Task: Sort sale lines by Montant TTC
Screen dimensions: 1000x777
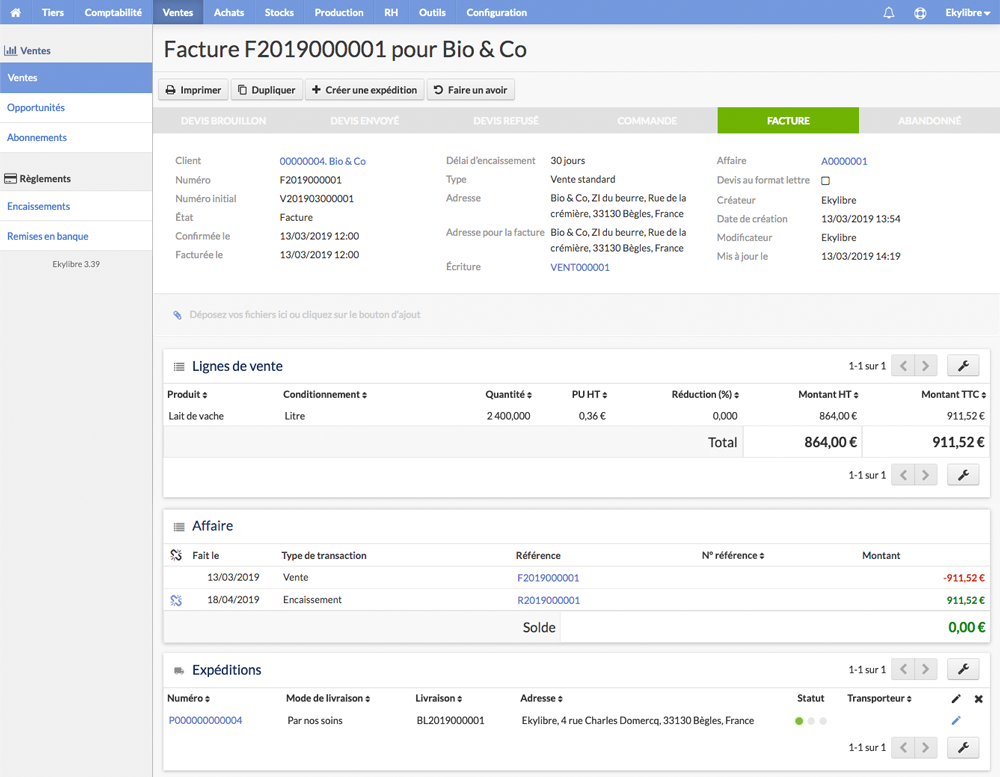Action: pyautogui.click(x=953, y=394)
